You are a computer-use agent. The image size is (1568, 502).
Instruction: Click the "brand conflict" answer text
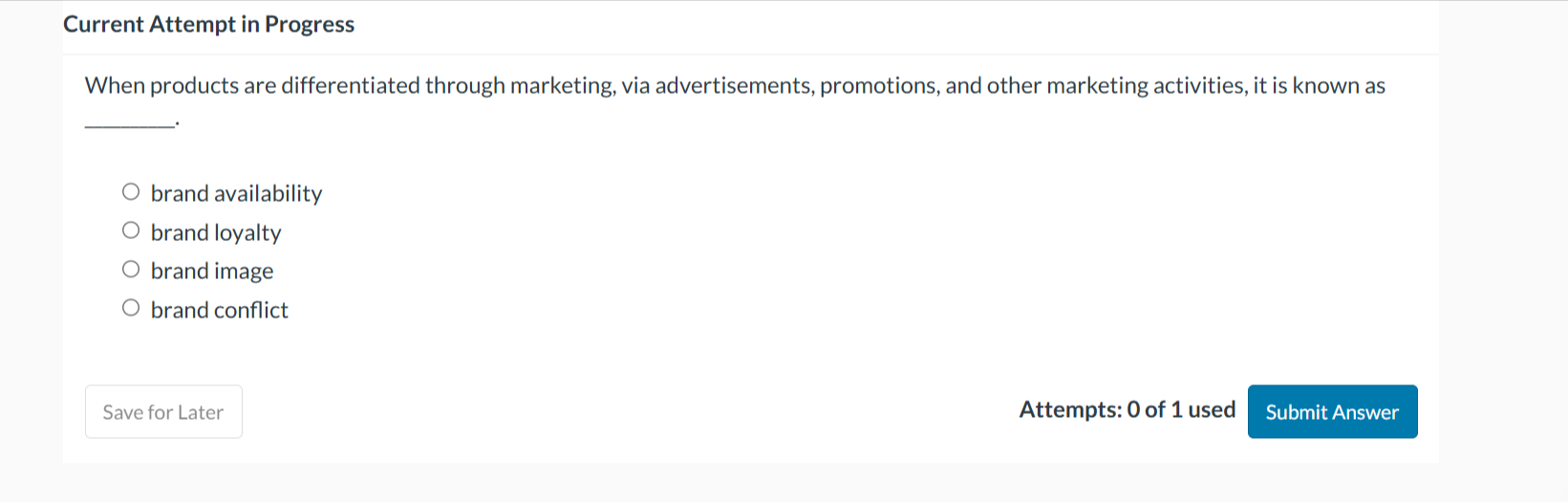tap(220, 310)
